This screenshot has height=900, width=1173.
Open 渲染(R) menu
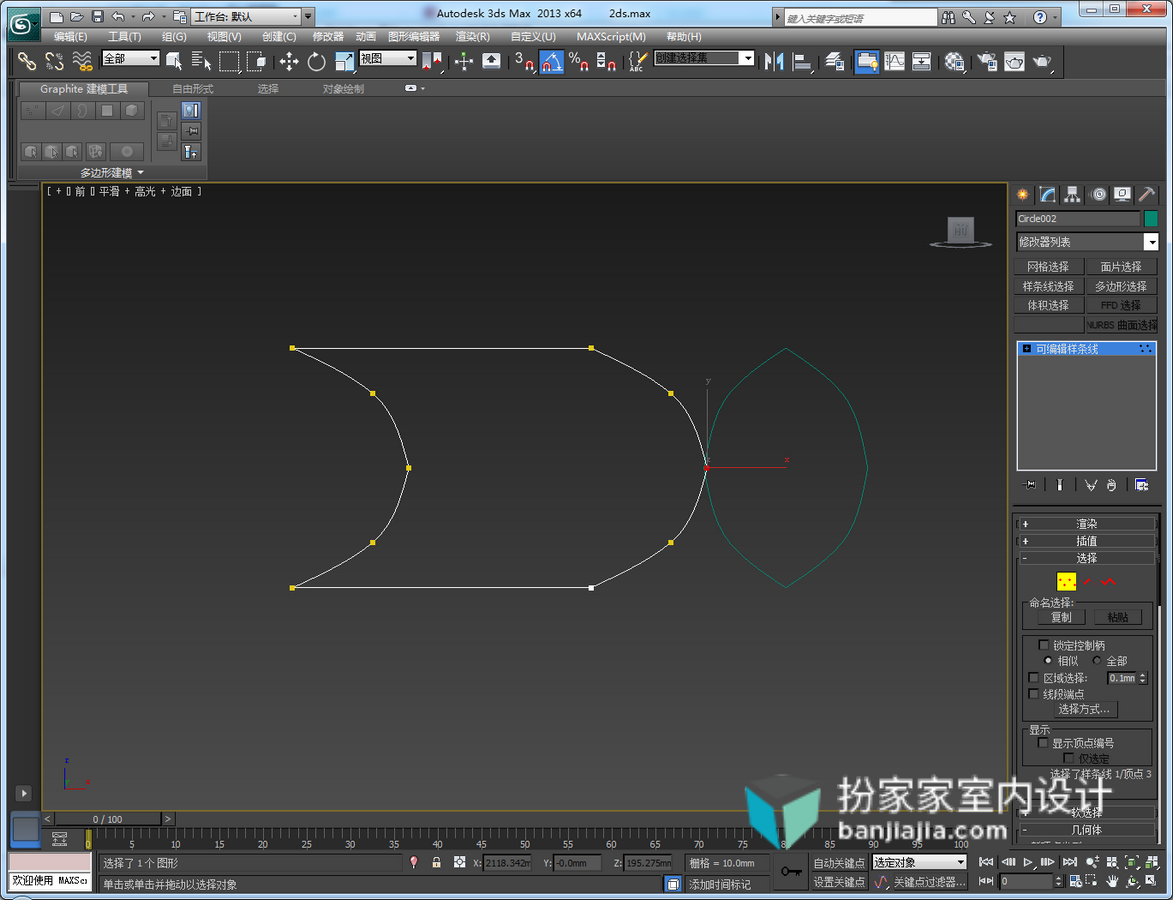(473, 36)
